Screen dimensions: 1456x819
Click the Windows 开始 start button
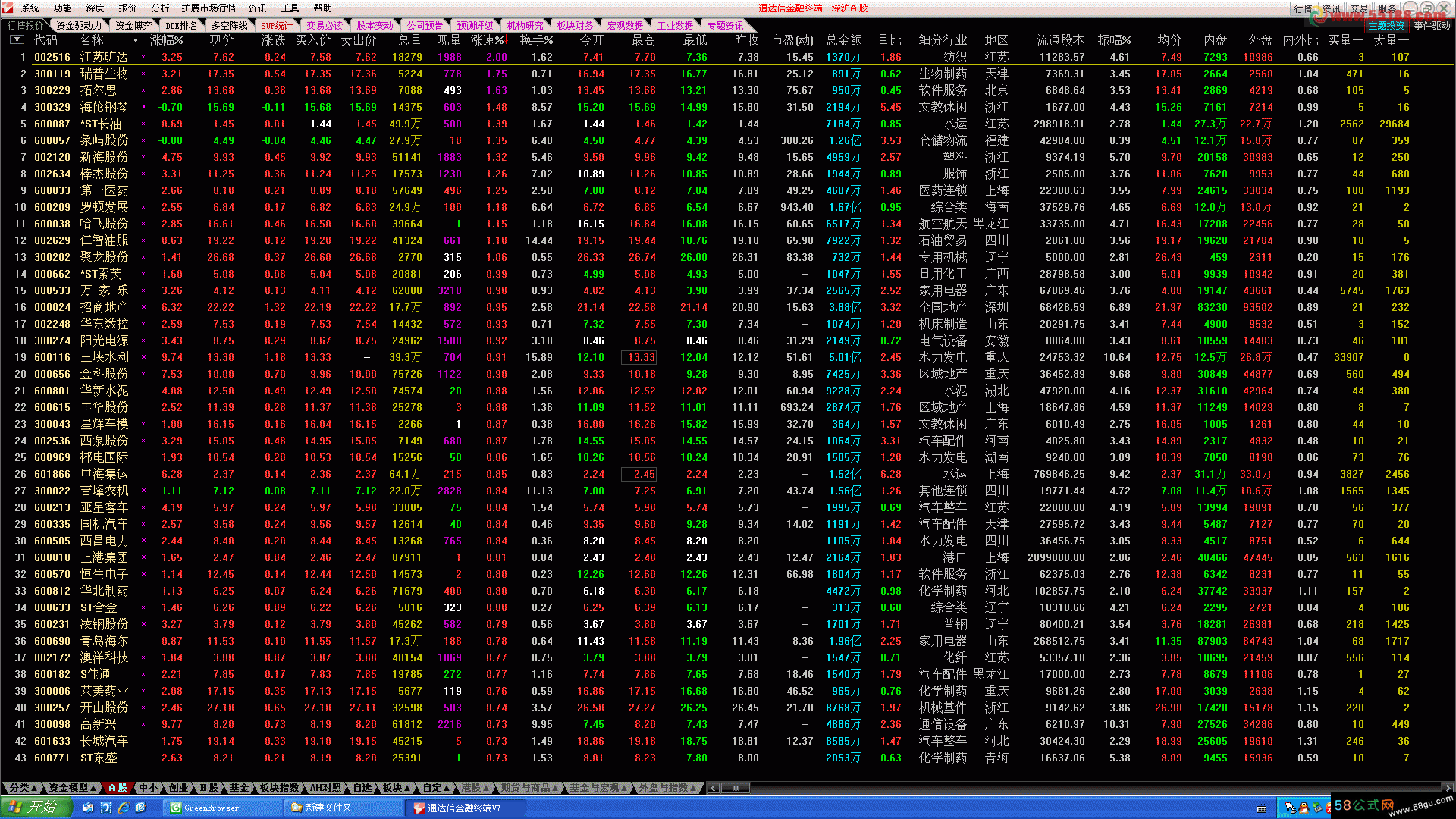[36, 808]
